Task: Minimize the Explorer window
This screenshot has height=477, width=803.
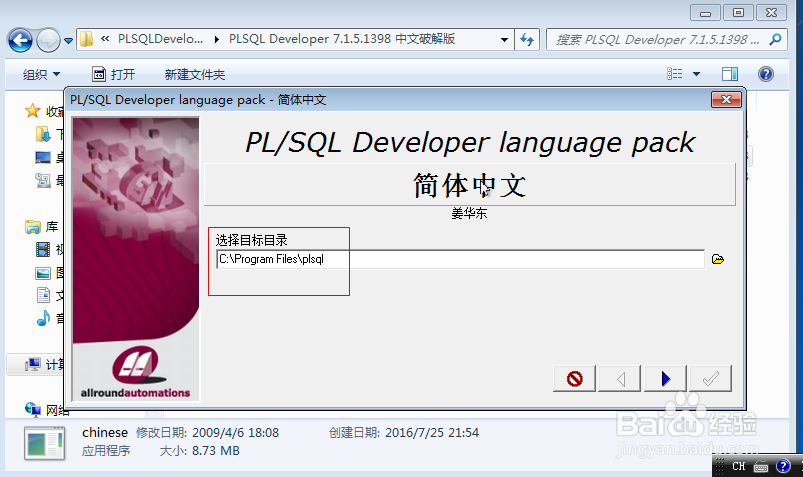Action: point(705,13)
